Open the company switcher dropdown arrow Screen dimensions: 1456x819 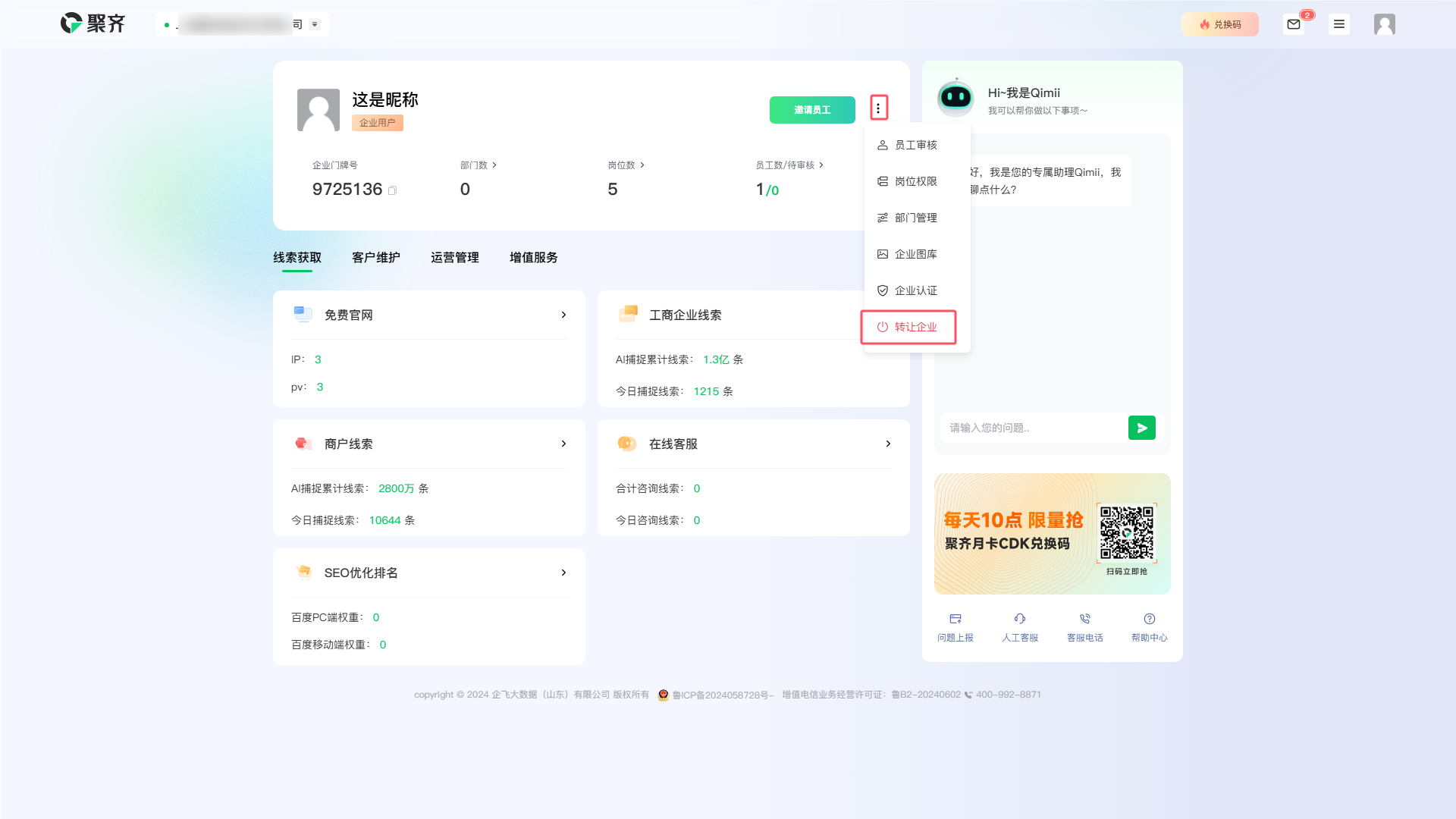(x=315, y=24)
